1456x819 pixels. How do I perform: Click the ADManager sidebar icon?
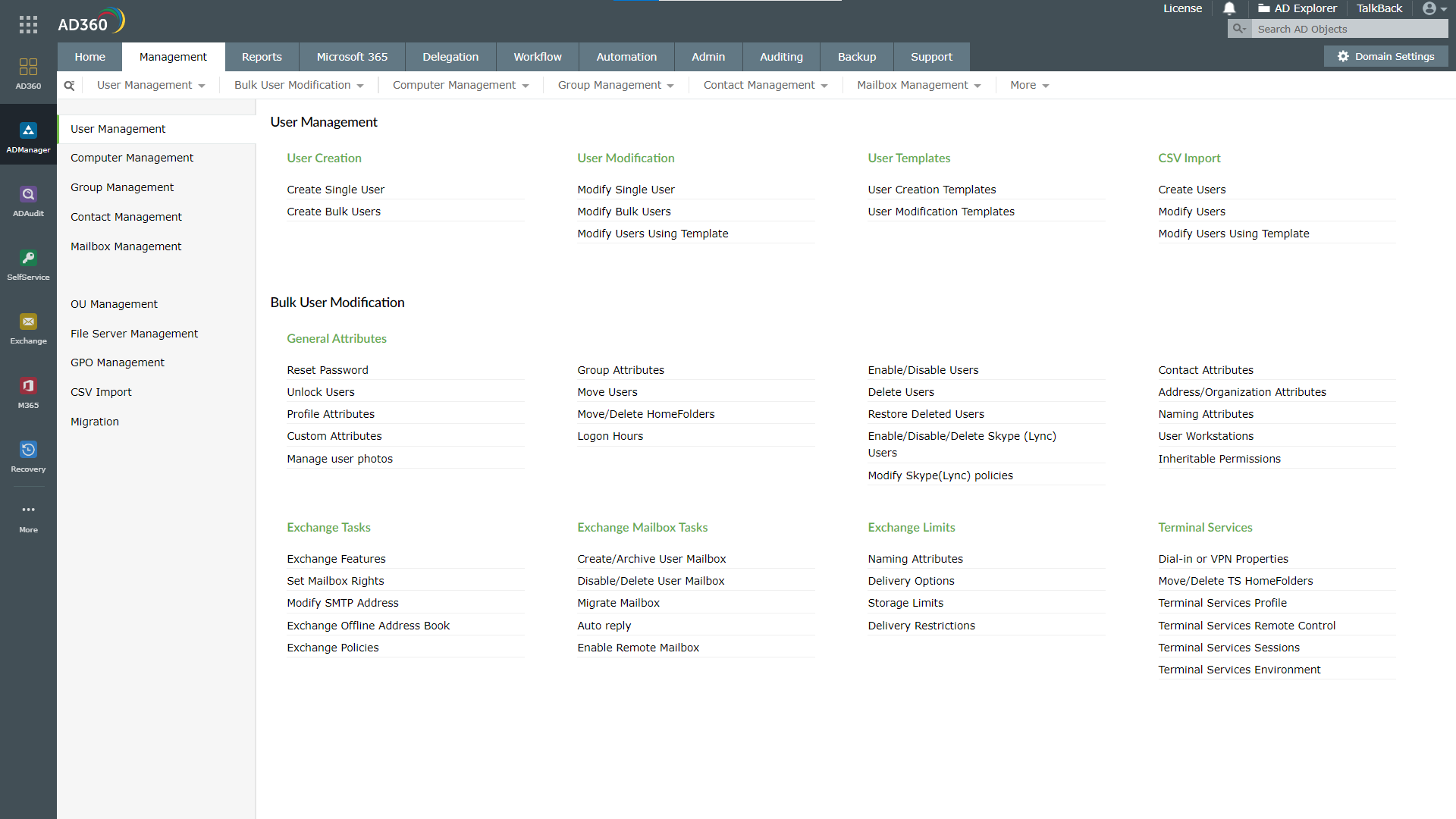point(28,137)
